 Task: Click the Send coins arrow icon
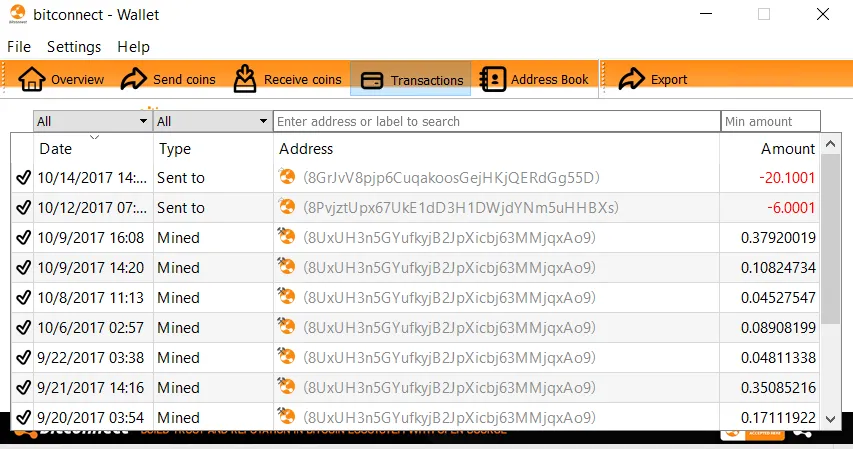coord(133,79)
